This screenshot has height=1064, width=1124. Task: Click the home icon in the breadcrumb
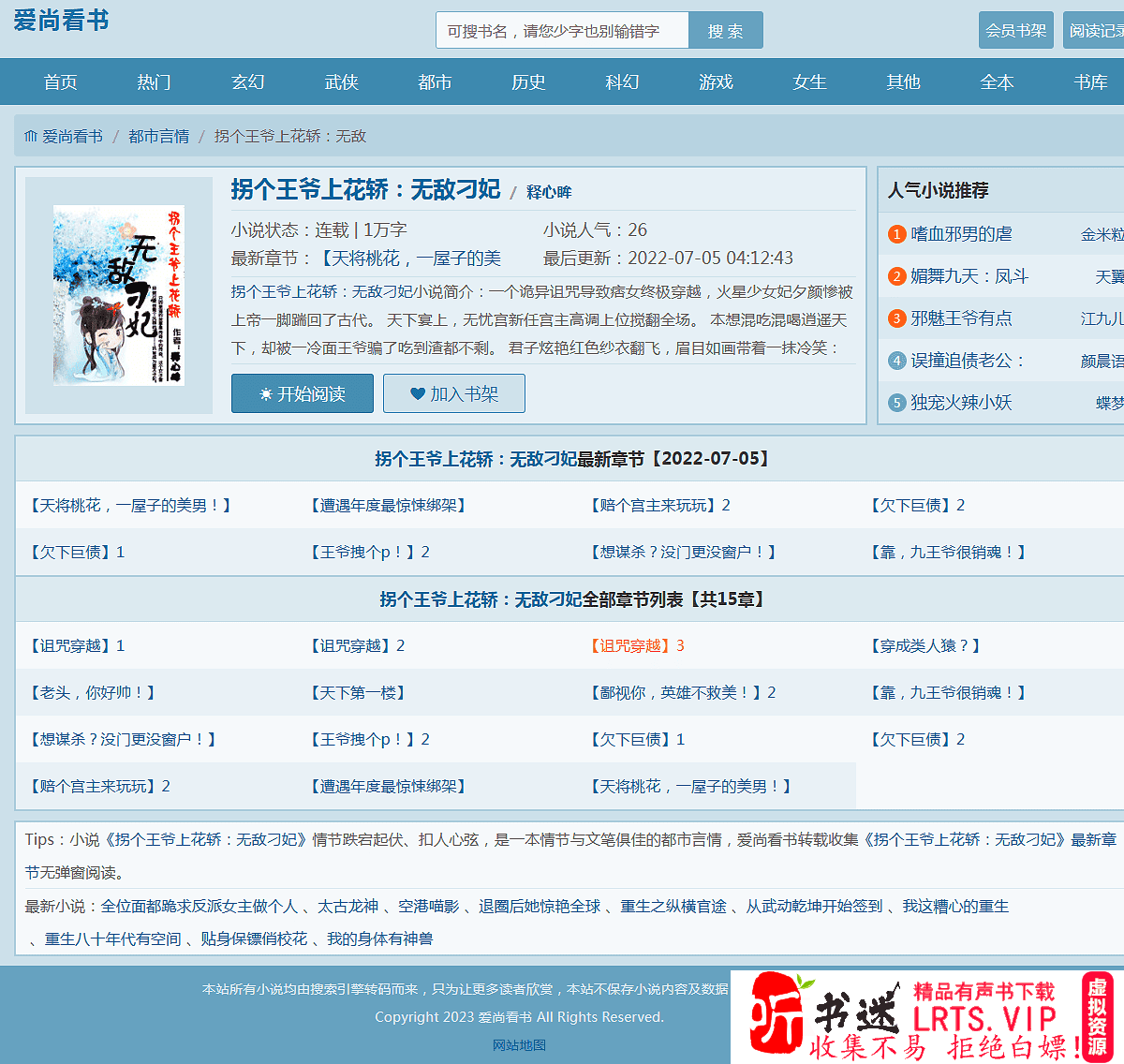click(x=30, y=135)
